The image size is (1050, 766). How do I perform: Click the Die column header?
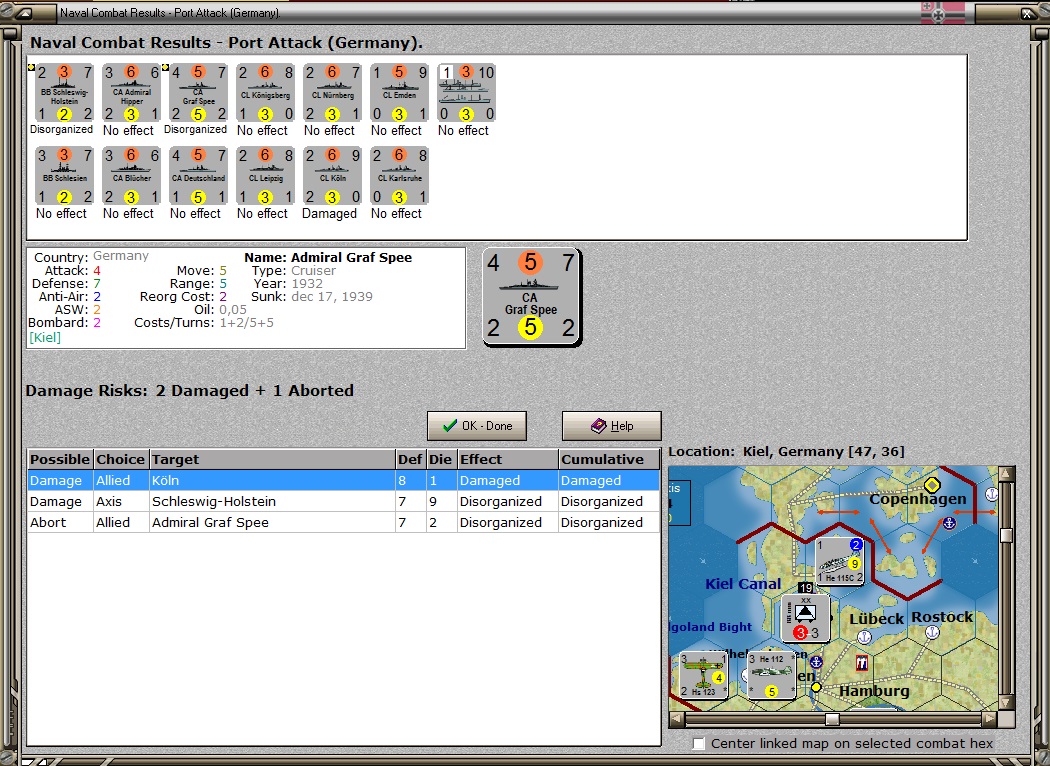coord(442,459)
